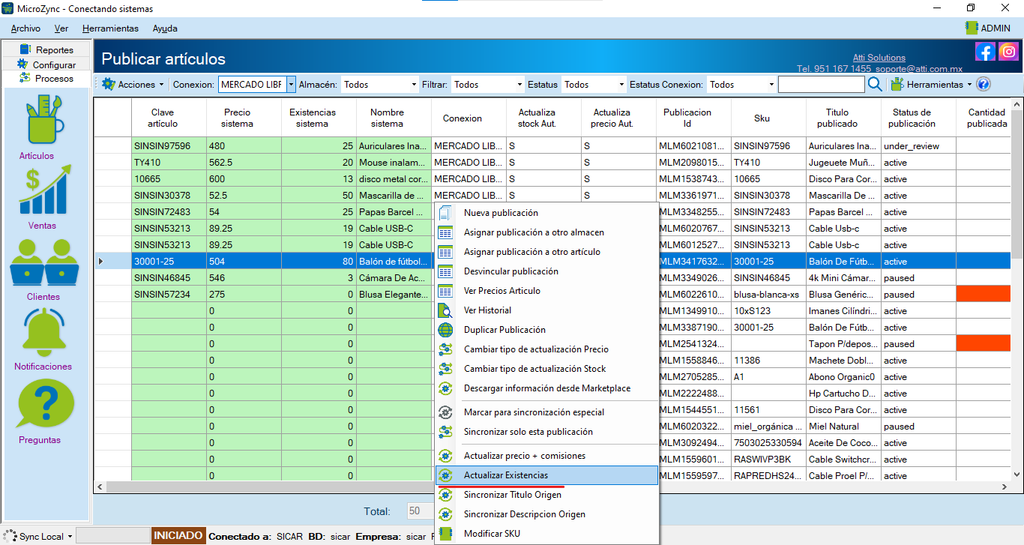Viewport: 1024px width, 545px height.
Task: Click the Descargar información desde Marketplace icon
Action: [x=445, y=388]
